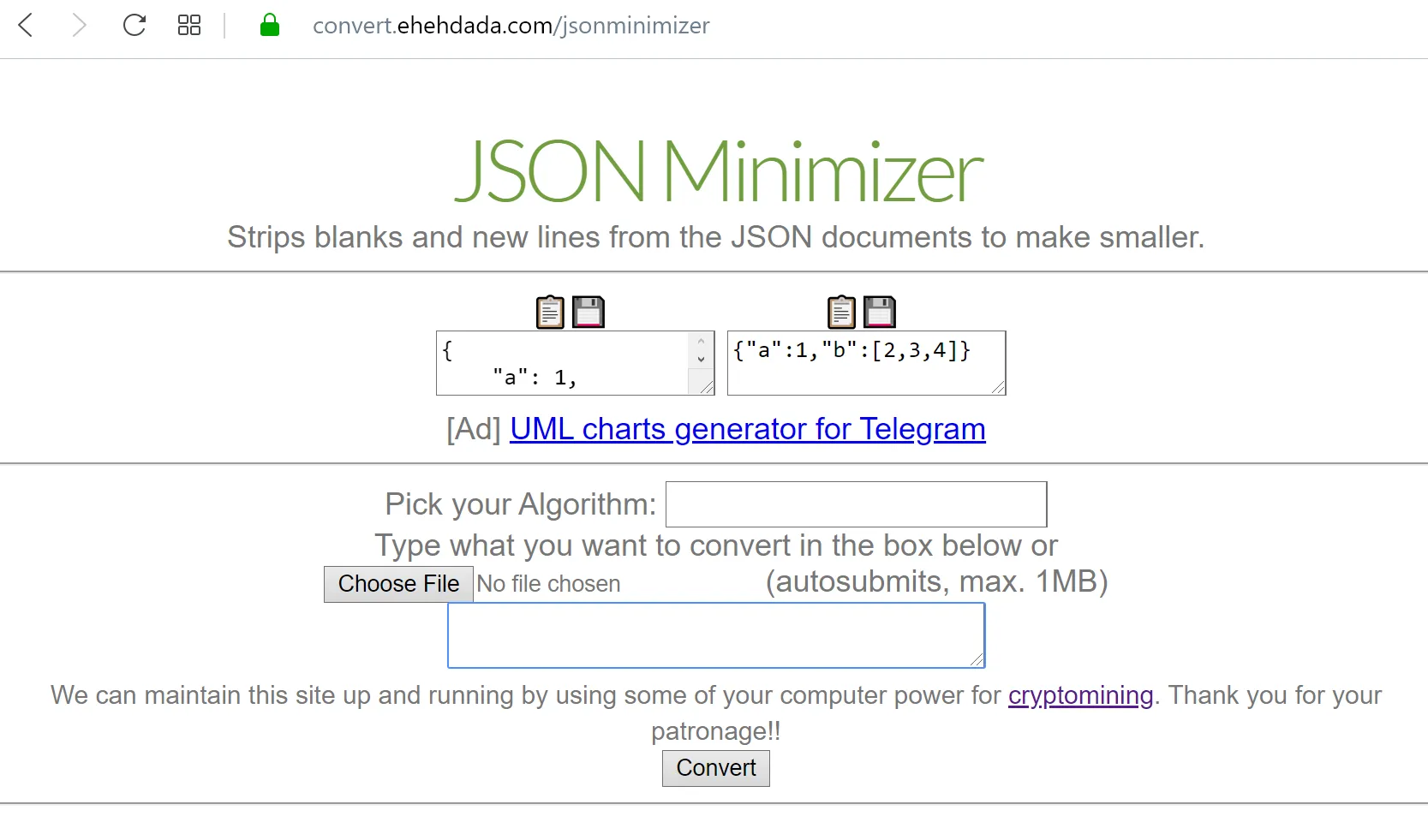The image size is (1428, 840).
Task: Click the clipboard icon above the minimized output
Action: (x=841, y=313)
